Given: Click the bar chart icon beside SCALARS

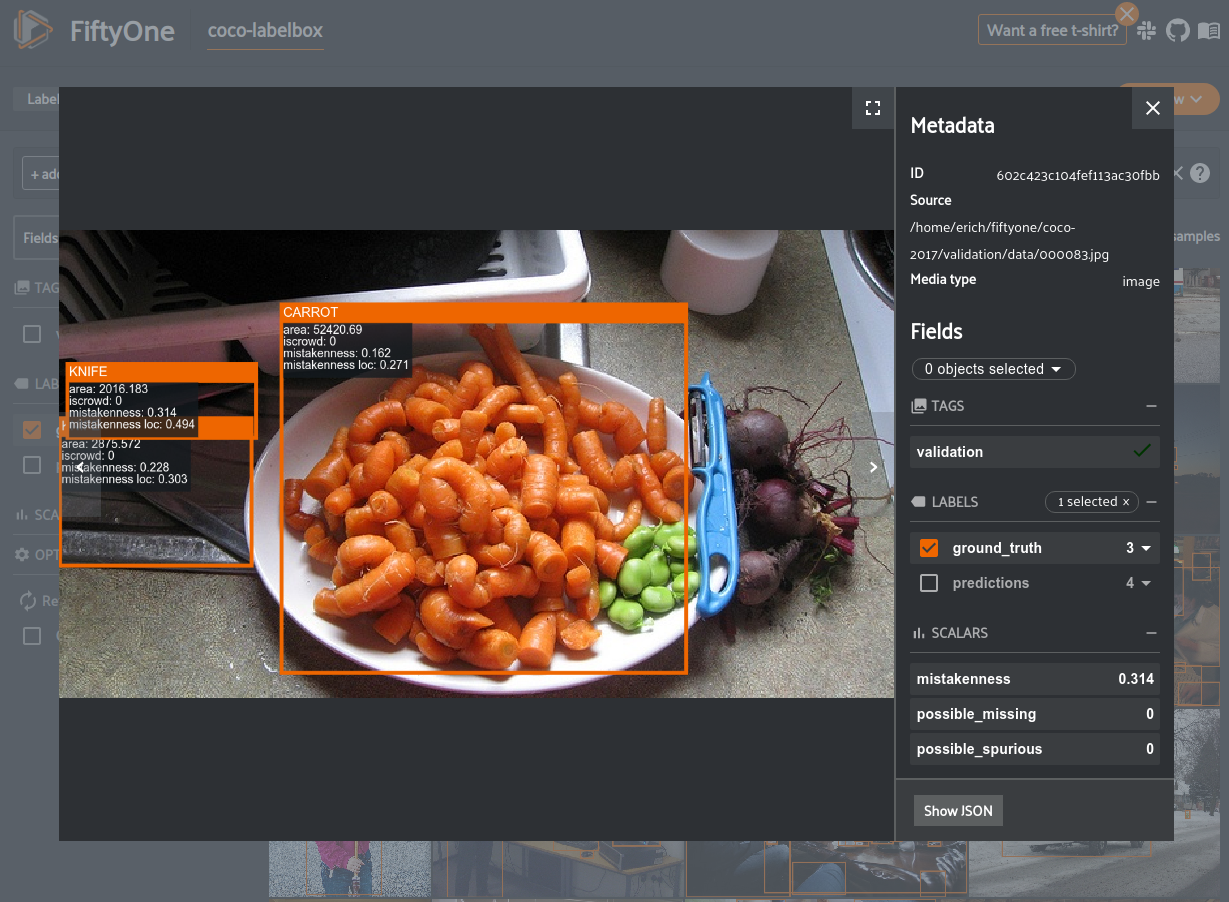Looking at the screenshot, I should pos(918,633).
